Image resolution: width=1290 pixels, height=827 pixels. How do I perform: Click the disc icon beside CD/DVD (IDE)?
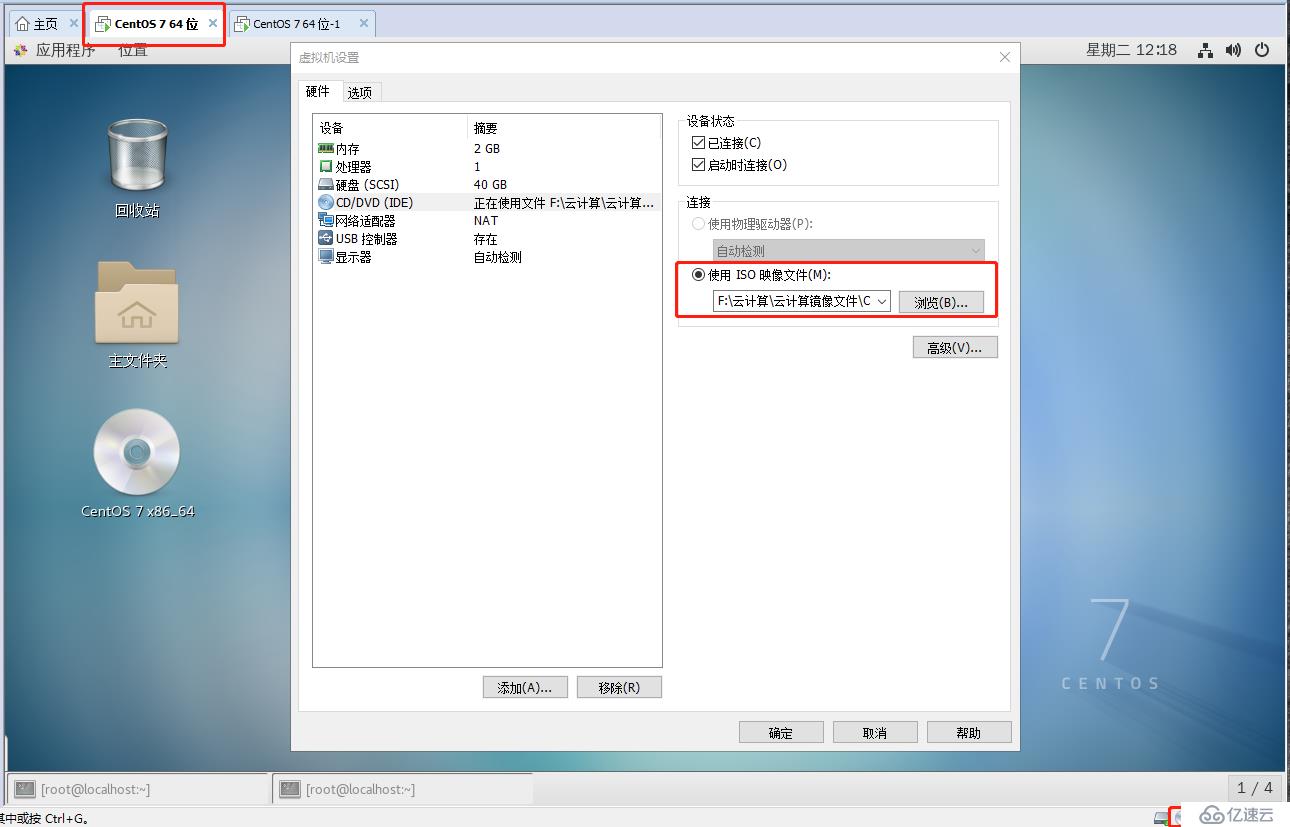325,202
